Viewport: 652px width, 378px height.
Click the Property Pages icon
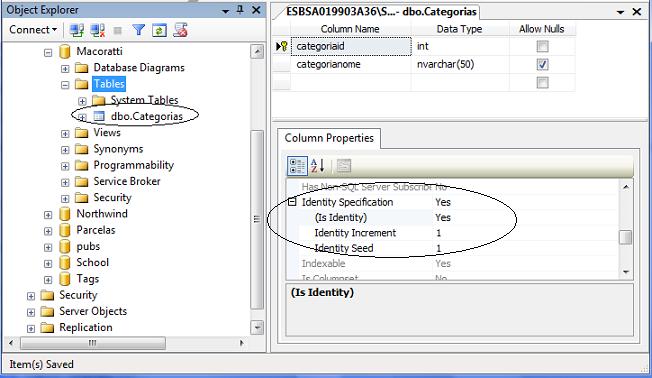pyautogui.click(x=343, y=166)
